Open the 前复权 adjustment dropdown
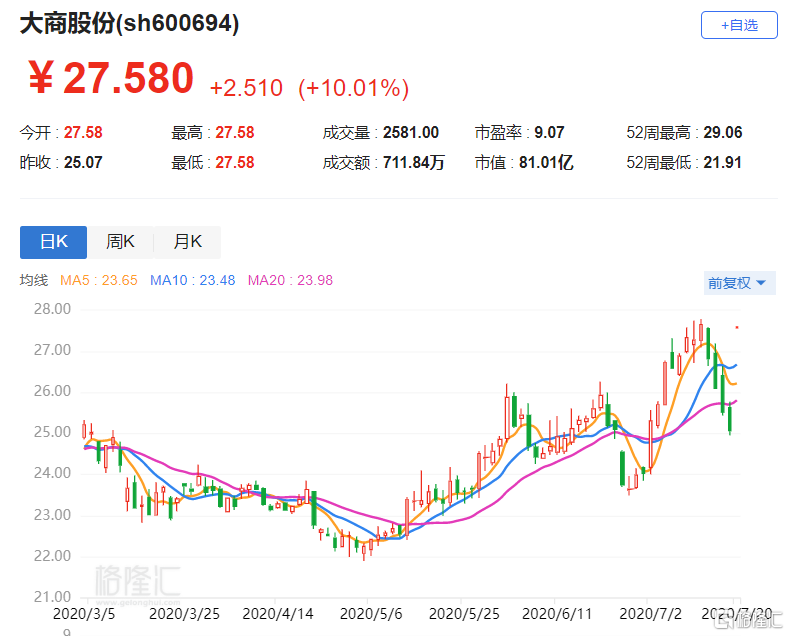Image resolution: width=789 pixels, height=636 pixels. point(739,283)
